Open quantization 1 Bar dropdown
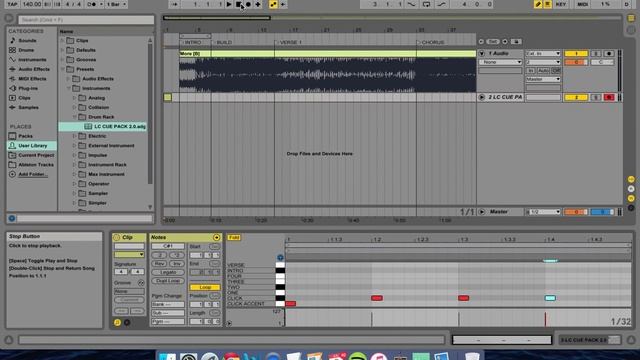The image size is (640, 360). pos(116,4)
